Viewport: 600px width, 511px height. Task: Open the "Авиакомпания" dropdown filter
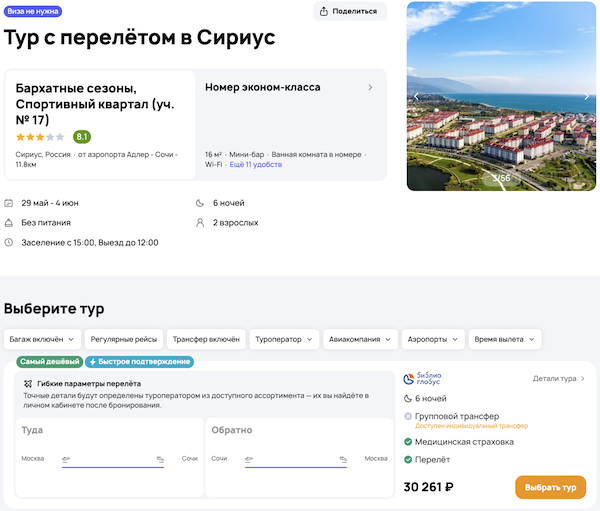(x=361, y=339)
